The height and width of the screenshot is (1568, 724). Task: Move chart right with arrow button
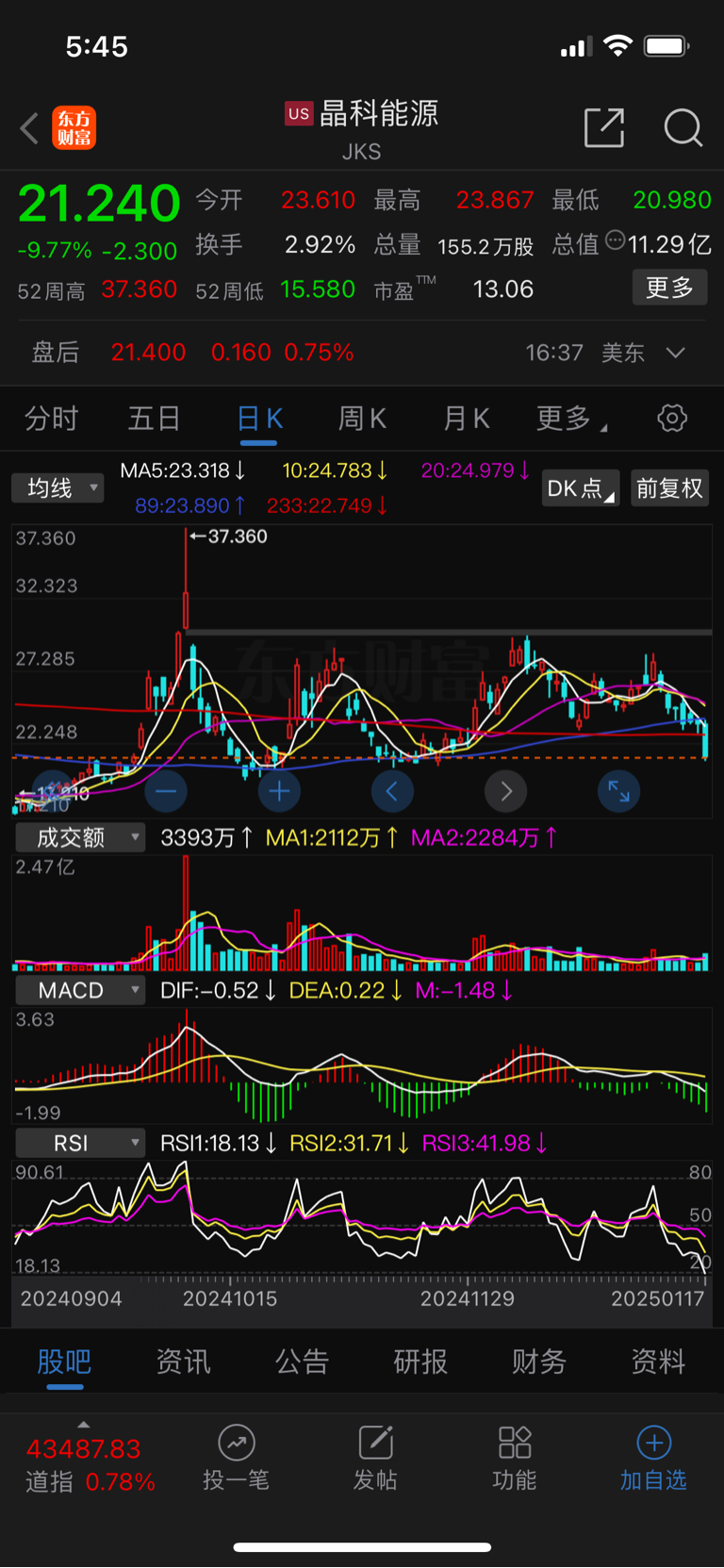tap(505, 791)
